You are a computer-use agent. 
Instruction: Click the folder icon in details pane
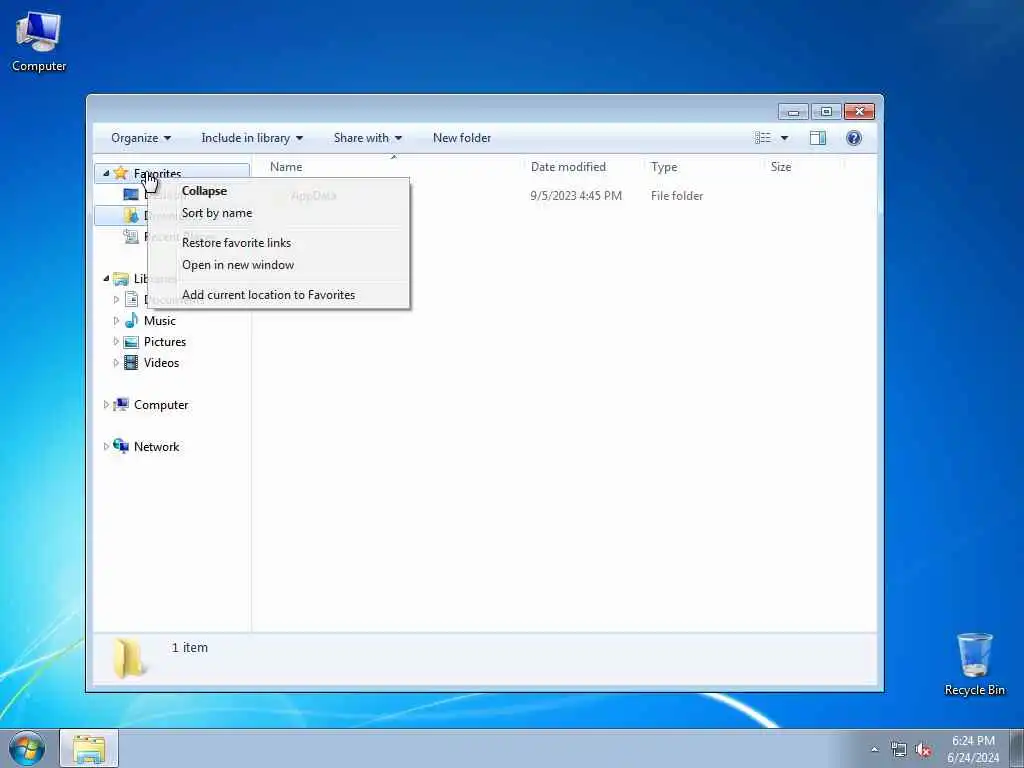coord(129,658)
